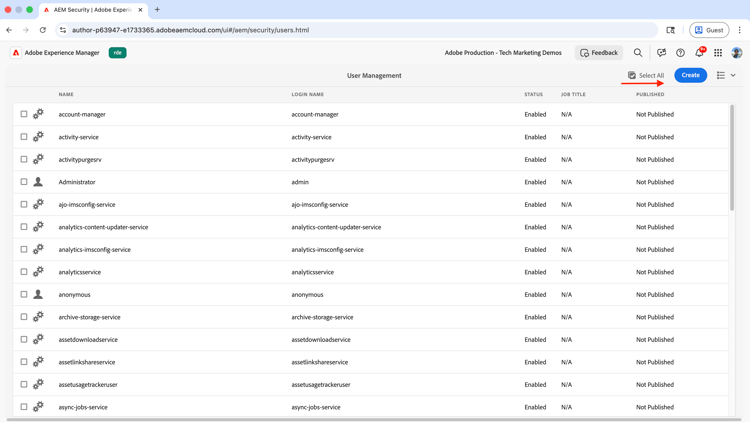Click the JOB TITLE column header

pos(573,94)
